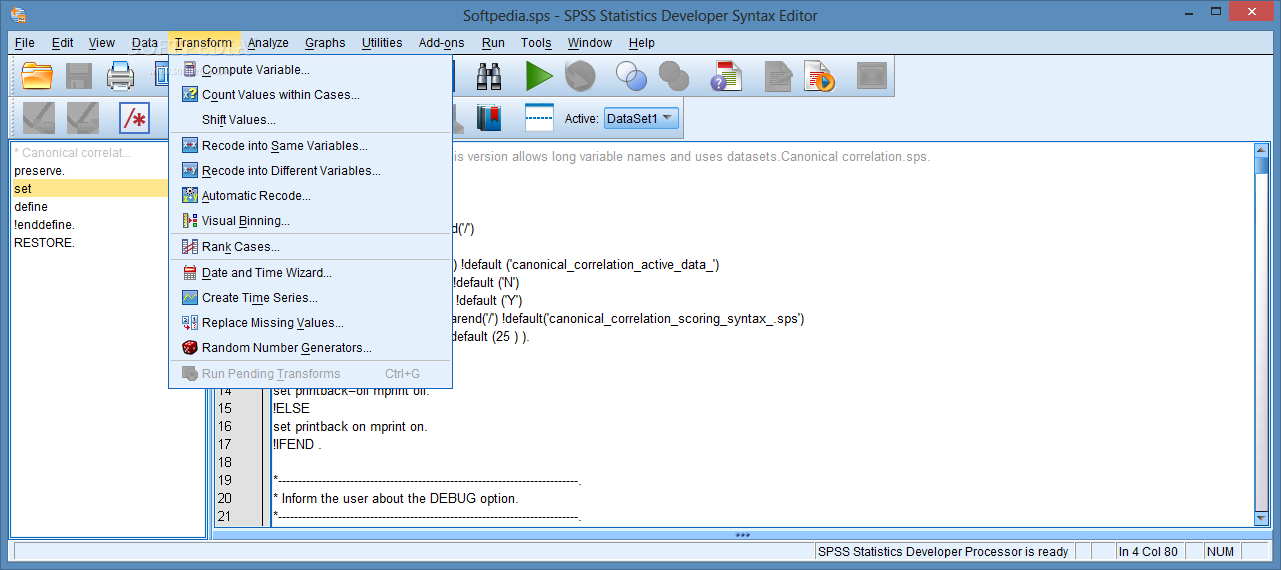The width and height of the screenshot is (1281, 570).
Task: Click the 'set printback on mprint on.' line
Action: 350,426
